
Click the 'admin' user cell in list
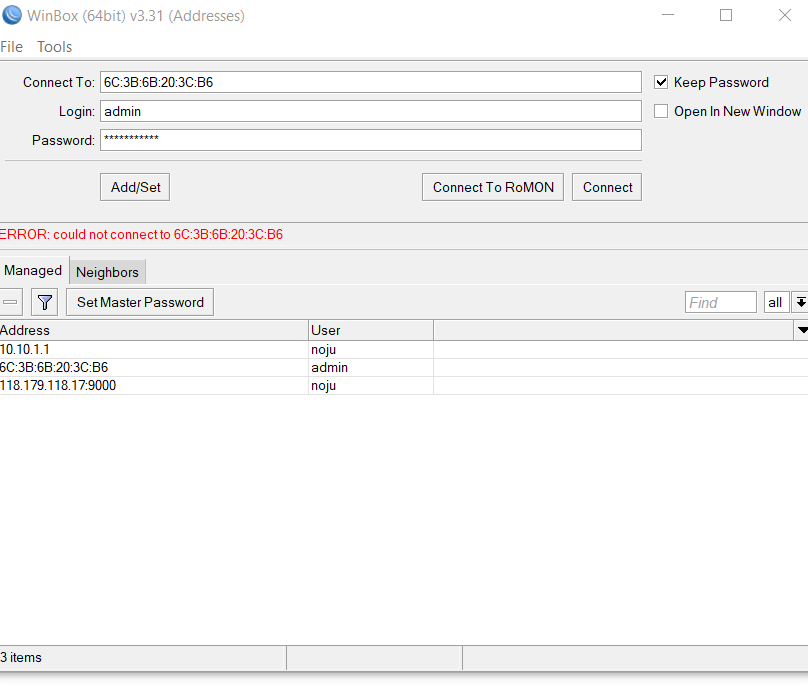click(x=329, y=368)
